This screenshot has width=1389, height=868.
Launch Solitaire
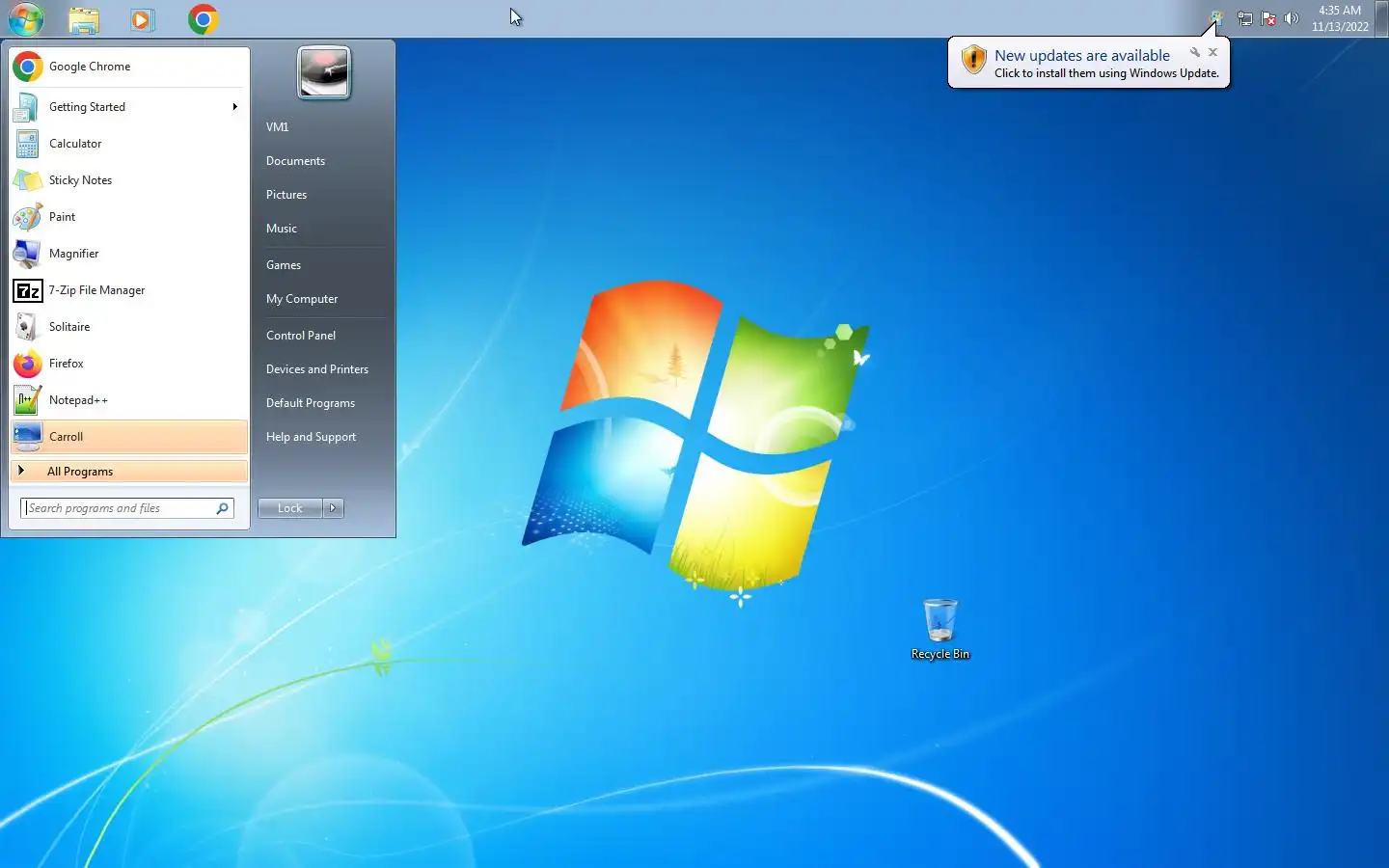pos(129,327)
